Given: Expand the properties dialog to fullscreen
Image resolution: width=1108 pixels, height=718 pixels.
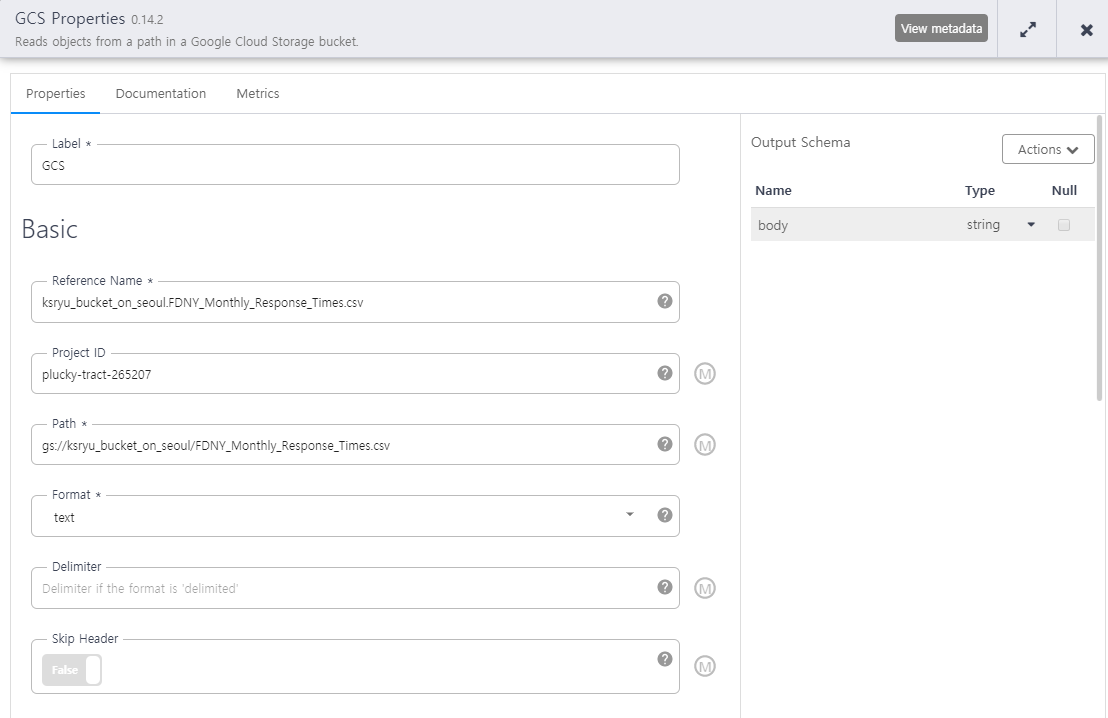Looking at the screenshot, I should click(1027, 29).
